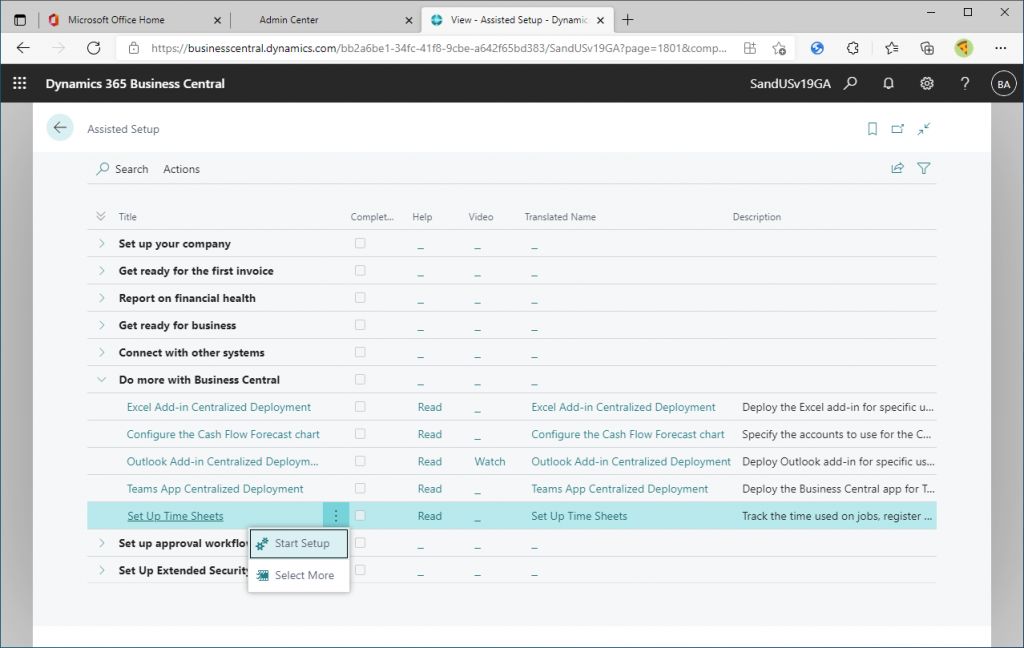
Task: Switch to the Microsoft Office Home tab
Action: tap(135, 20)
